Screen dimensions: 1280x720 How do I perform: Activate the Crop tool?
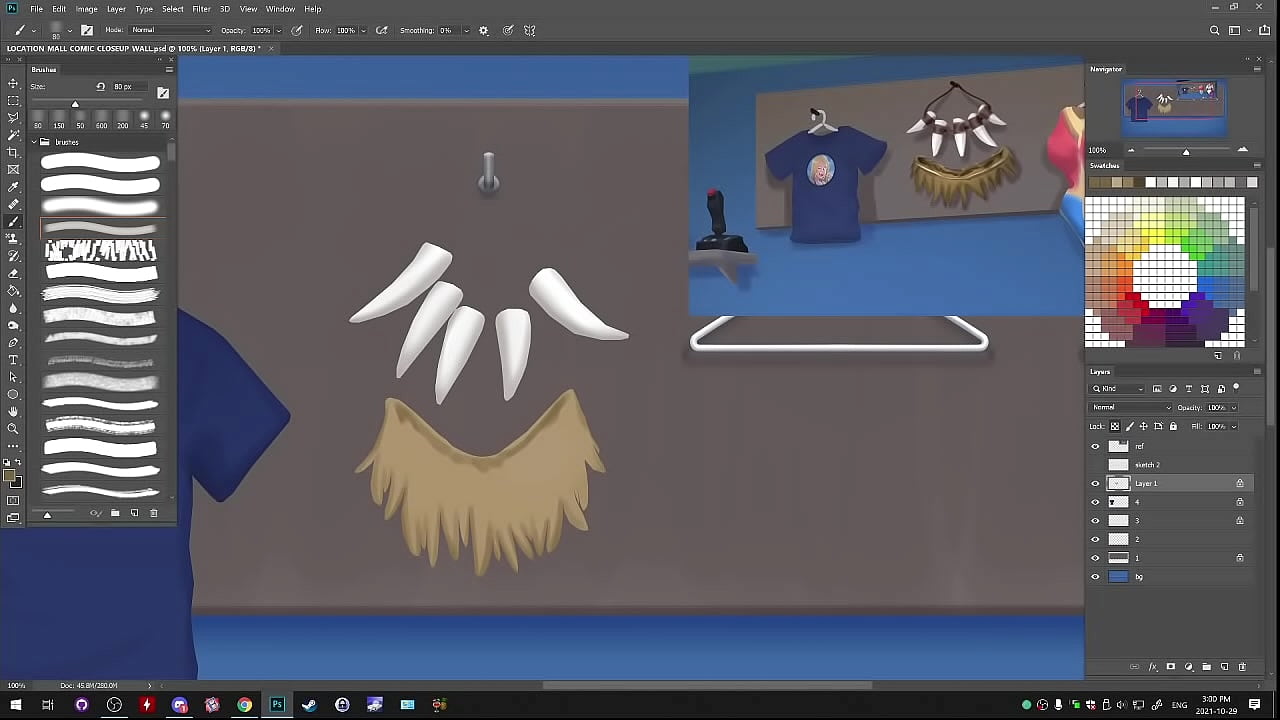point(13,152)
